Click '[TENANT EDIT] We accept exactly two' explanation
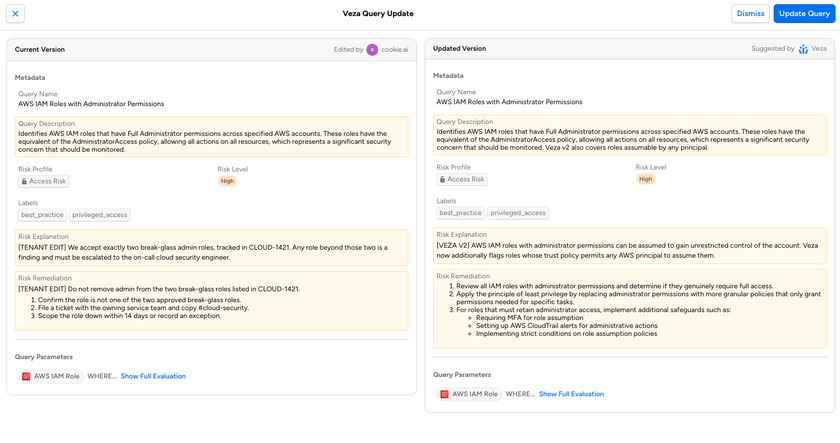 (203, 252)
